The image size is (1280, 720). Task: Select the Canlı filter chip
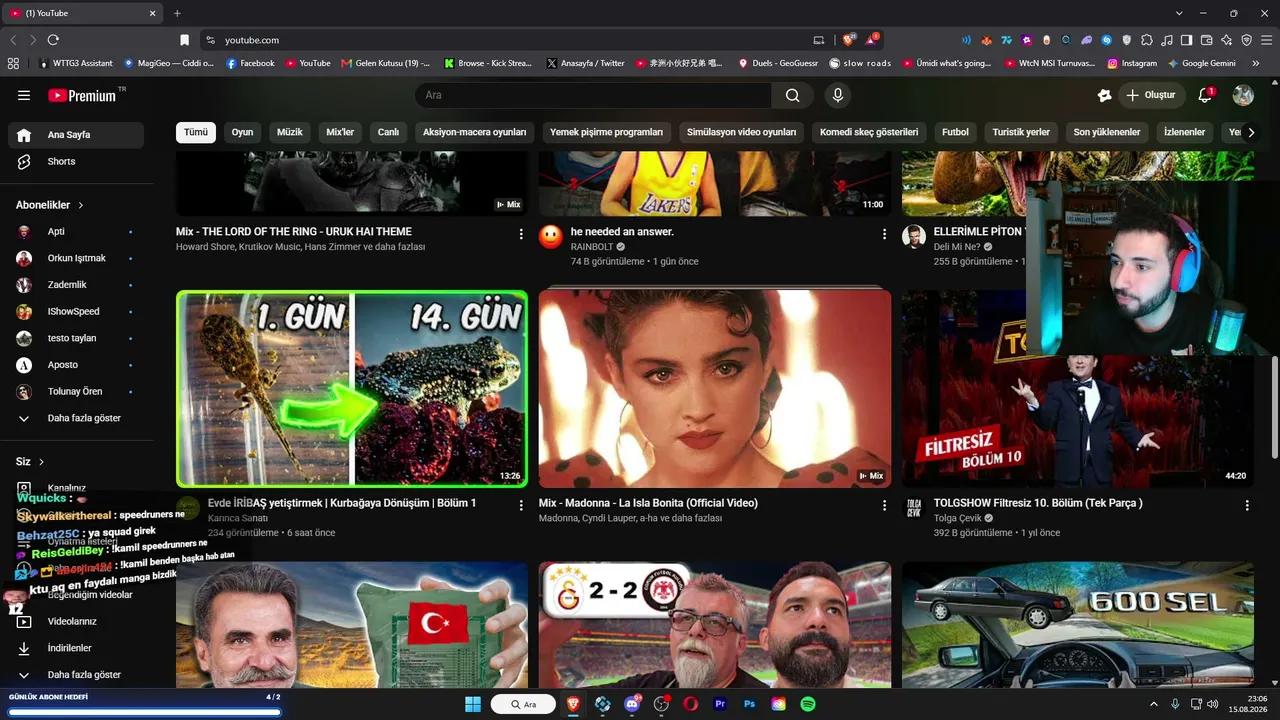click(388, 132)
